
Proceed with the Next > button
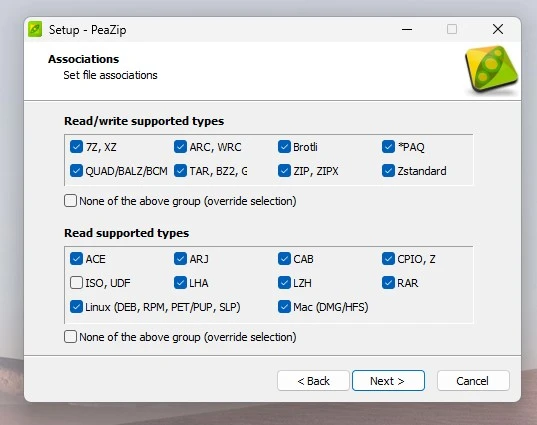click(x=388, y=380)
